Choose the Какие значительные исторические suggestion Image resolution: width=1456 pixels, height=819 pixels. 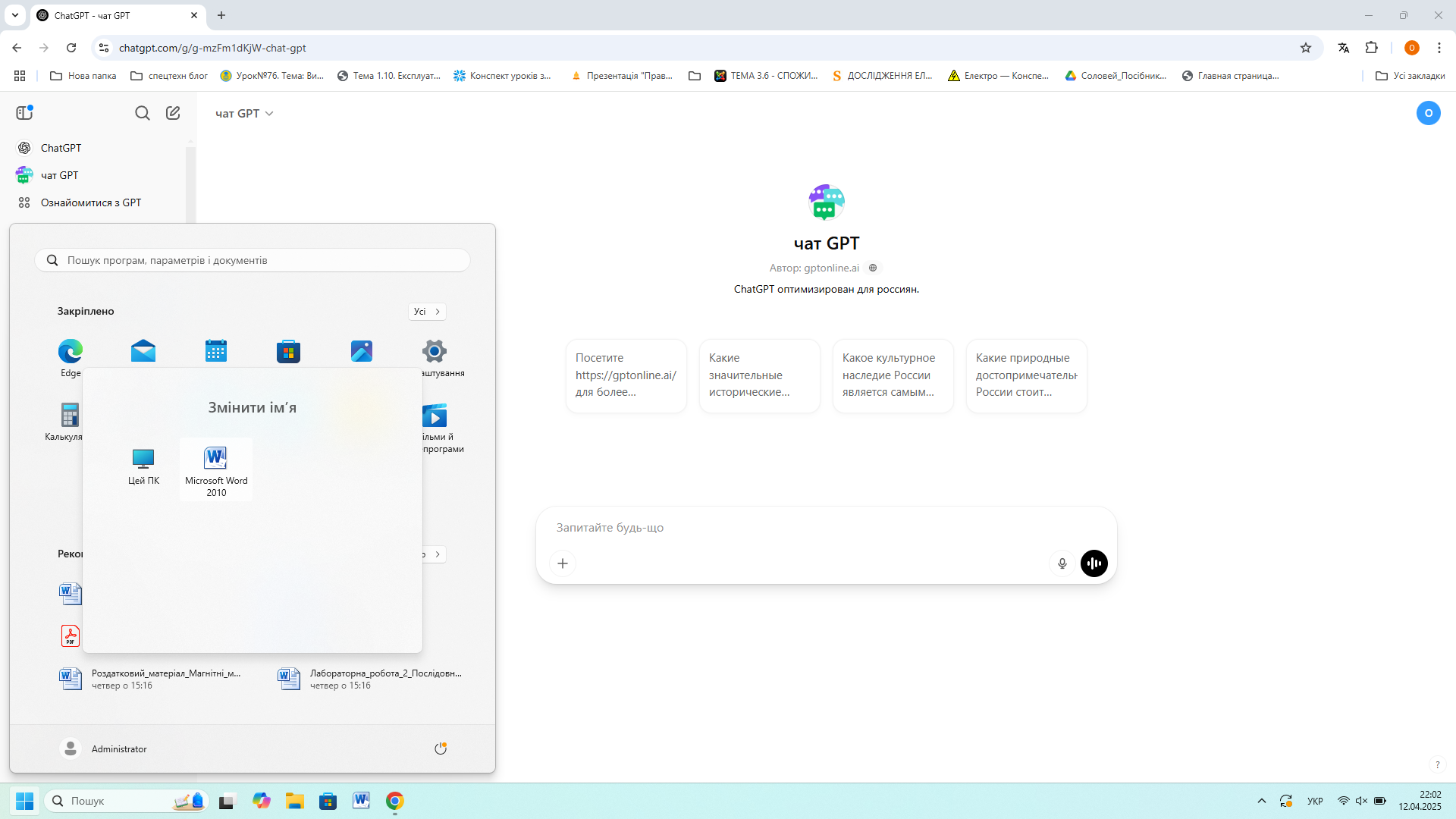coord(760,375)
